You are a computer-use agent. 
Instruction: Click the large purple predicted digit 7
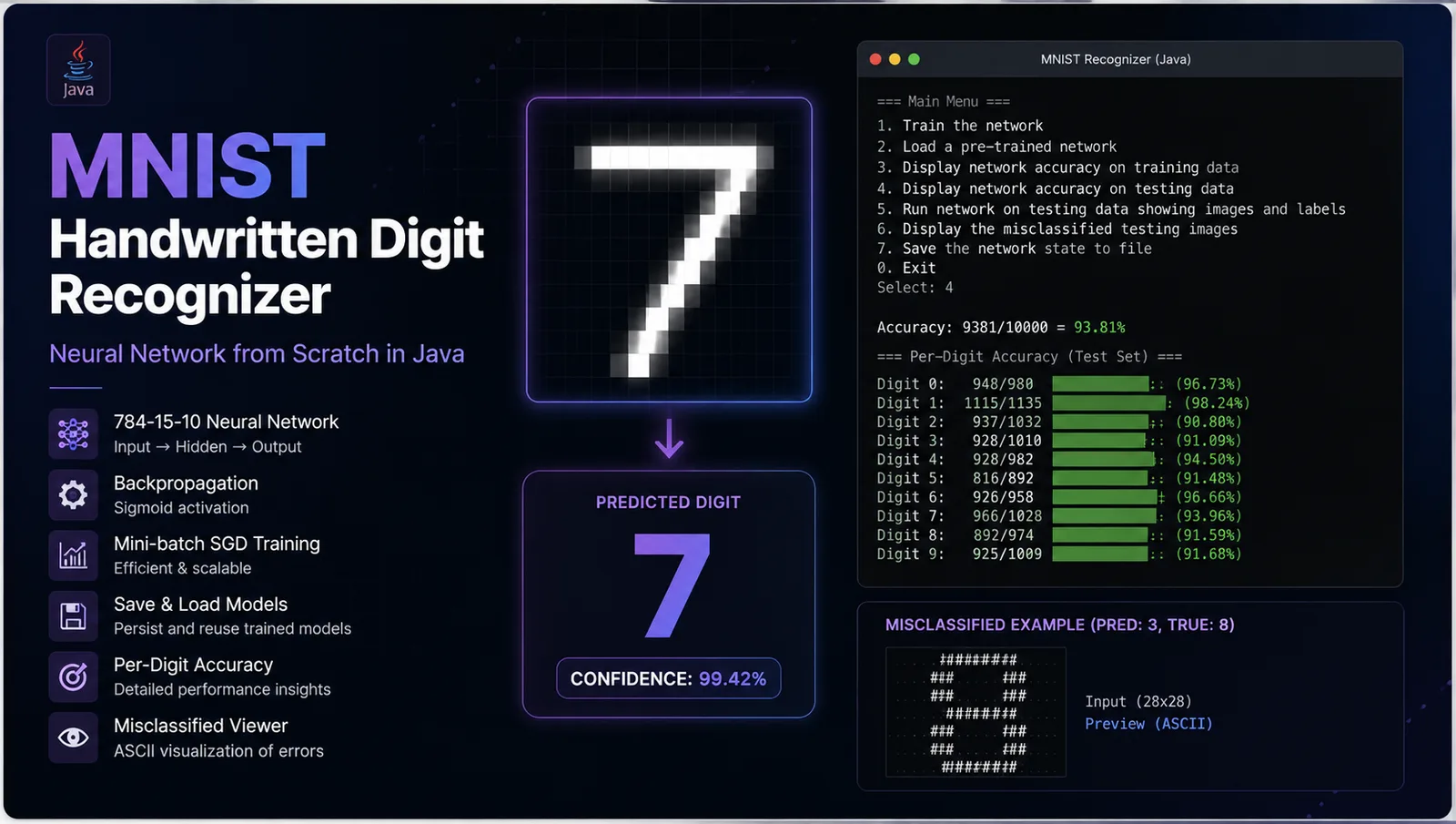pyautogui.click(x=672, y=585)
